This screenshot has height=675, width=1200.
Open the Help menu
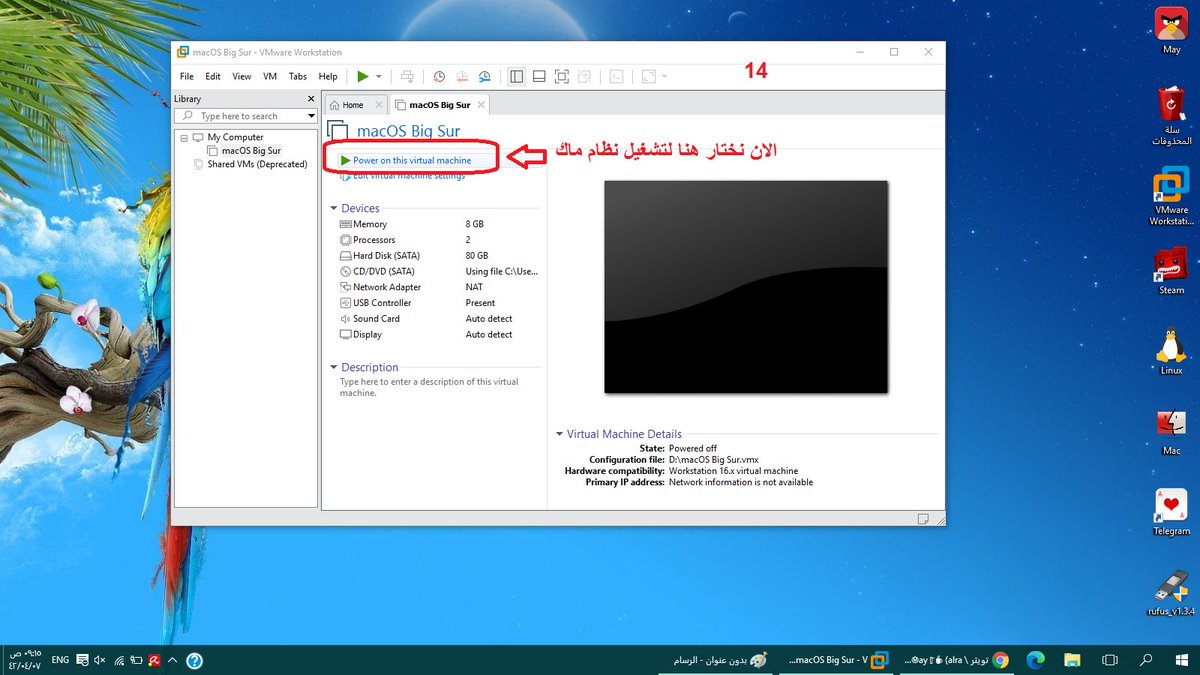[328, 76]
